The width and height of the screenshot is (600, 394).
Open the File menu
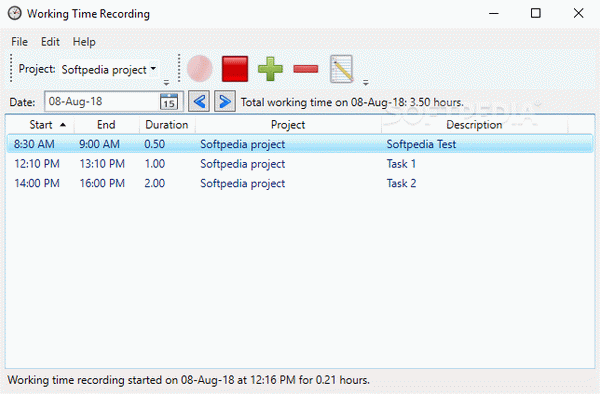[20, 42]
